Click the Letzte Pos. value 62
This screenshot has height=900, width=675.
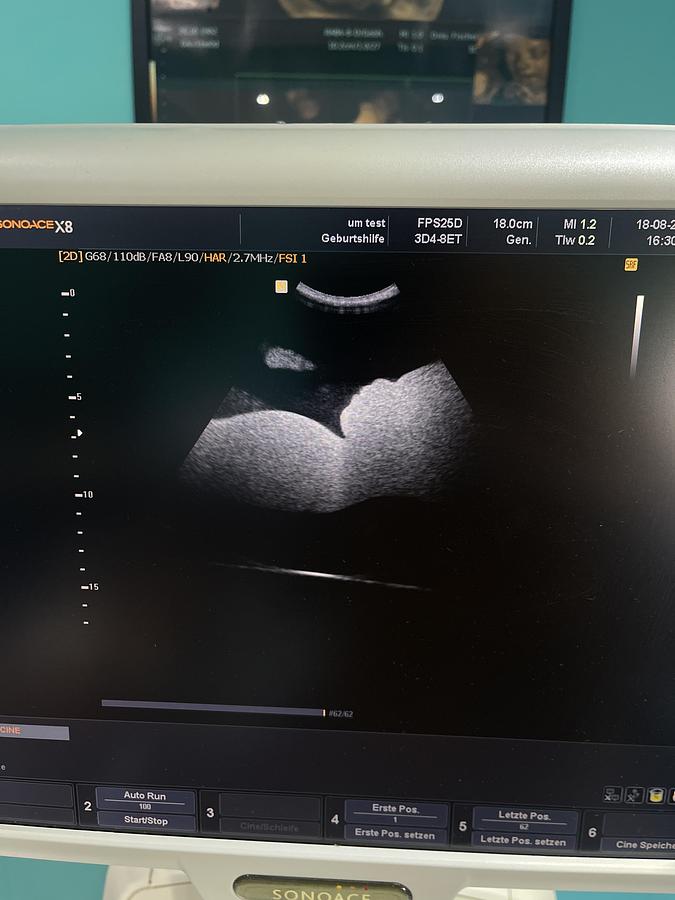(x=523, y=827)
